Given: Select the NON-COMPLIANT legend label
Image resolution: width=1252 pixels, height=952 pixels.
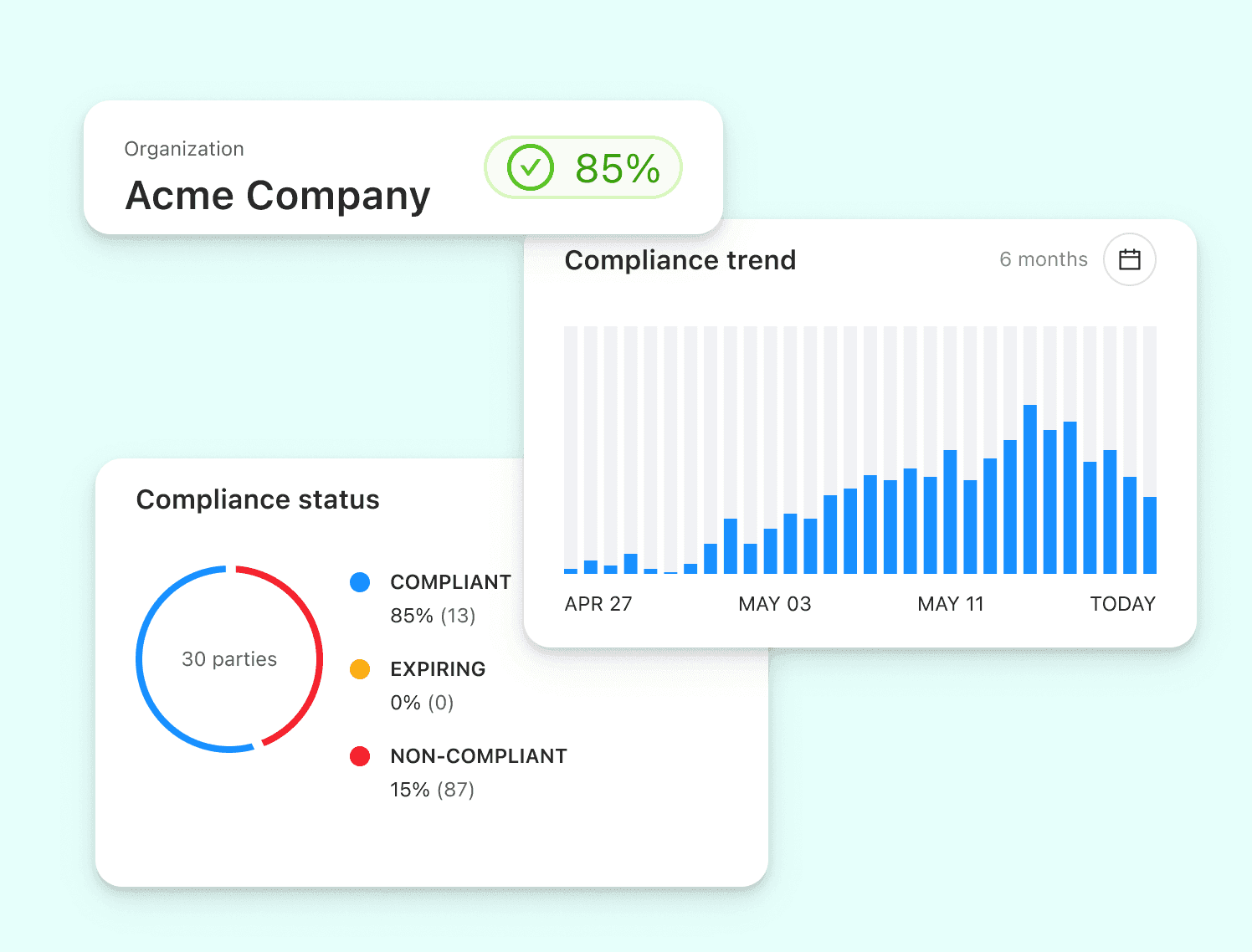Looking at the screenshot, I should point(479,756).
